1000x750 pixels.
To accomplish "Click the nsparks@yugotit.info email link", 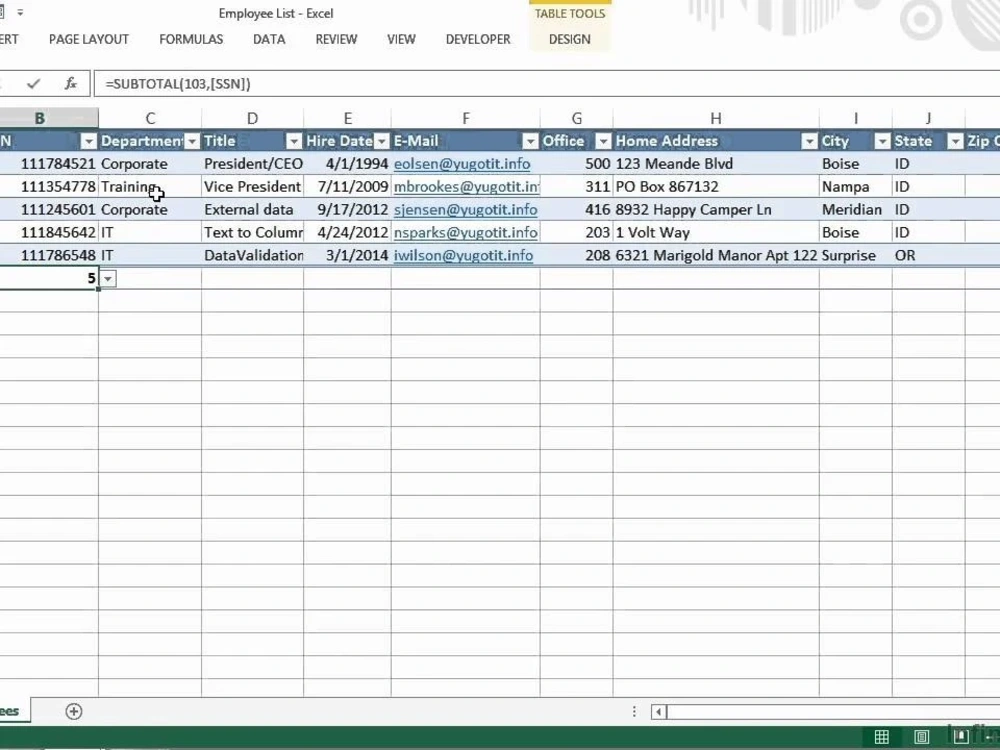I will [466, 233].
